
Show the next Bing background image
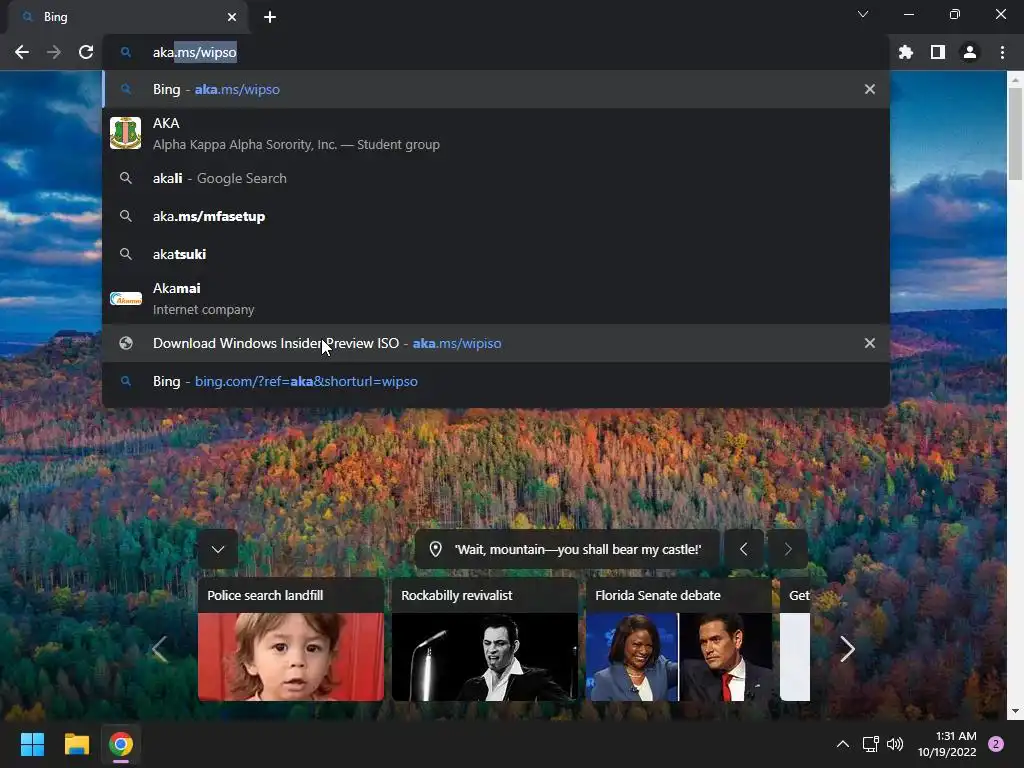tap(788, 549)
